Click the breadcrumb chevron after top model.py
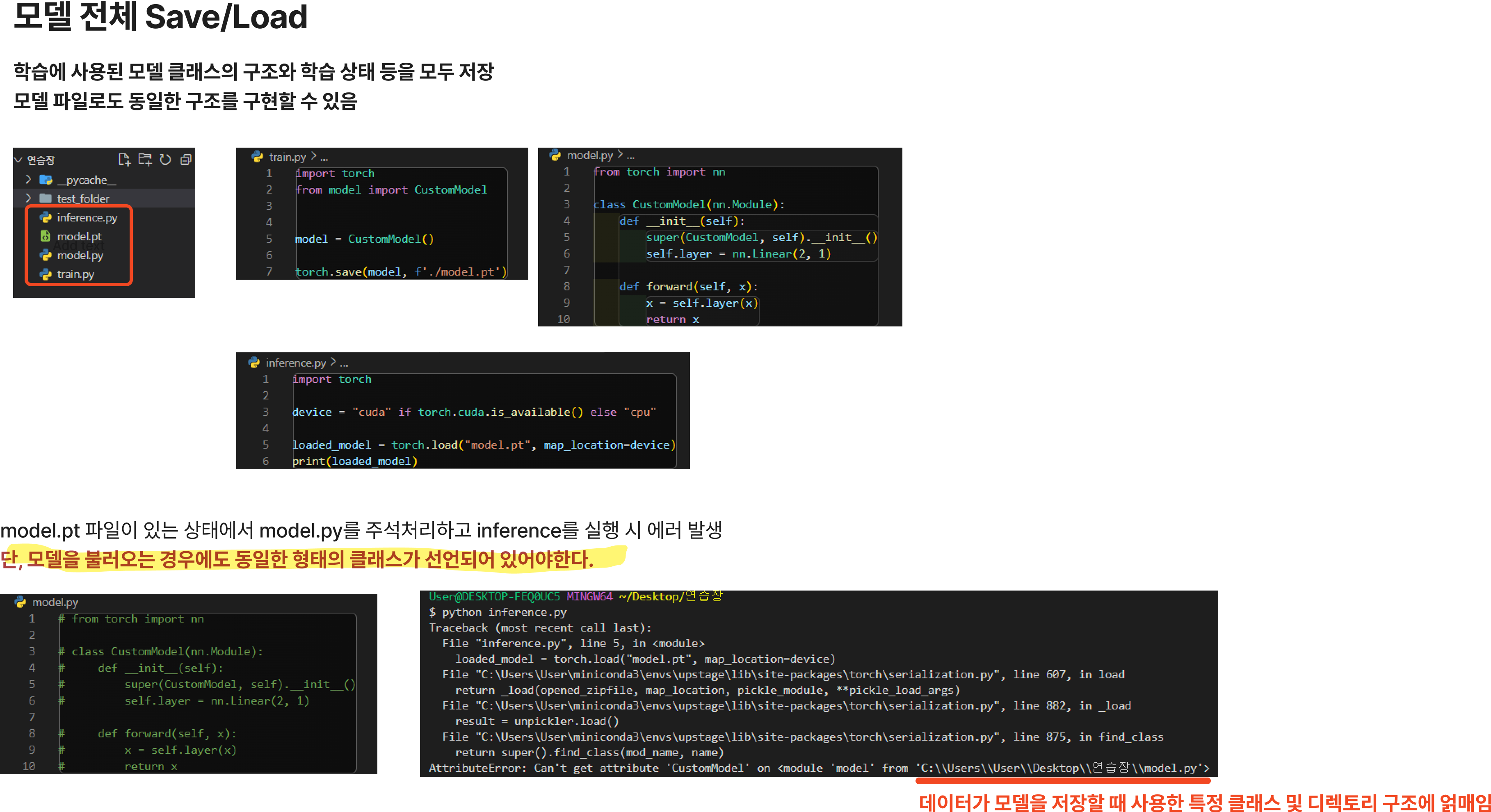Screen dimensions: 1491x812 click(x=620, y=155)
